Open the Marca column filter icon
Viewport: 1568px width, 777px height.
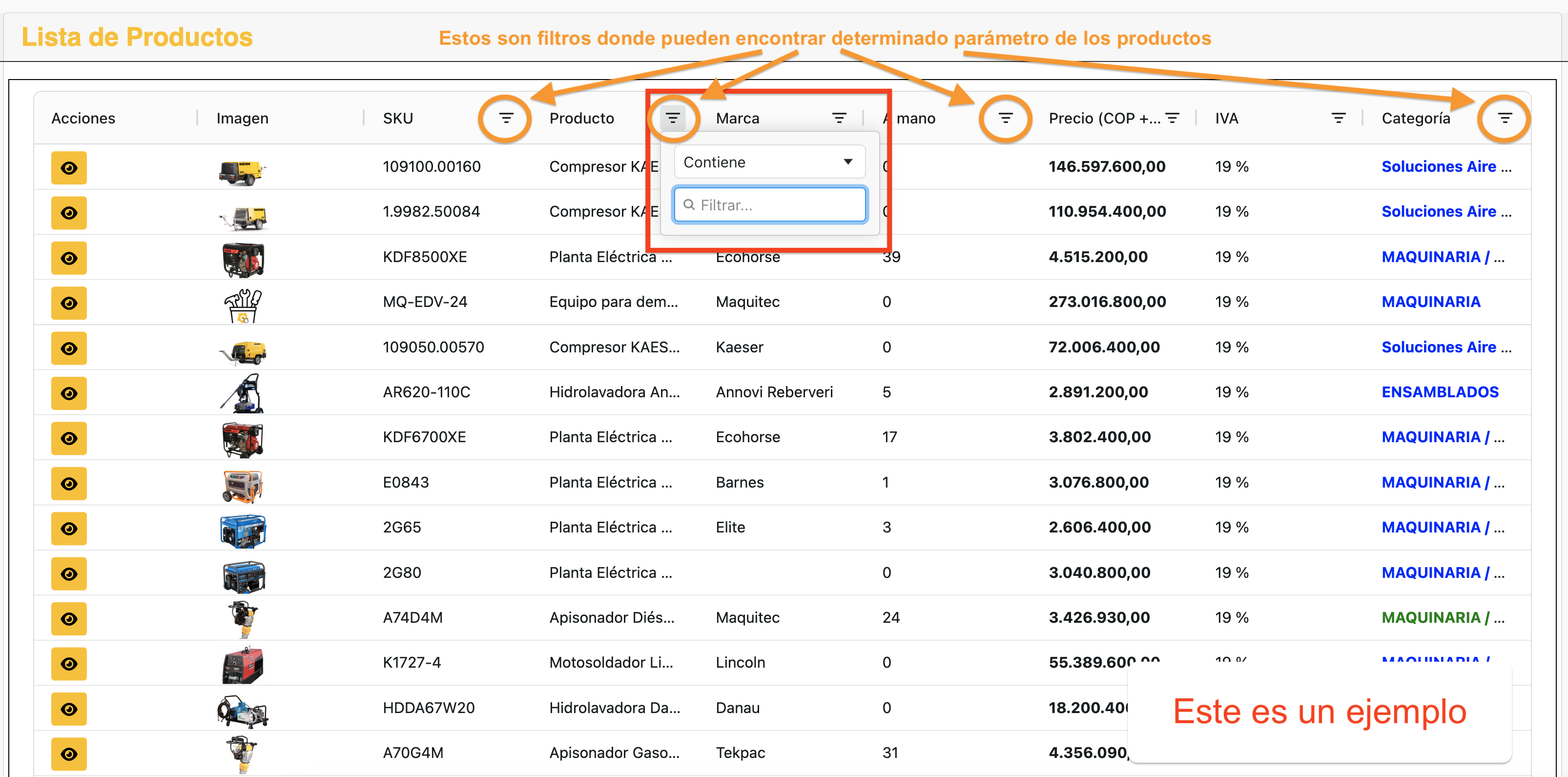click(x=839, y=118)
